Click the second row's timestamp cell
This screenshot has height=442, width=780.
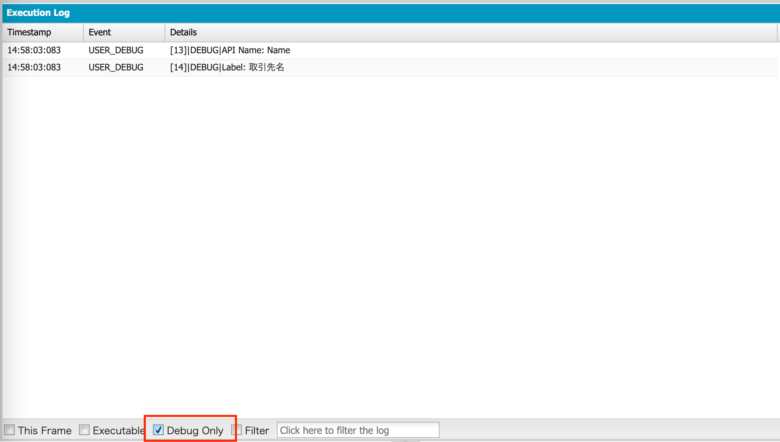[33, 67]
